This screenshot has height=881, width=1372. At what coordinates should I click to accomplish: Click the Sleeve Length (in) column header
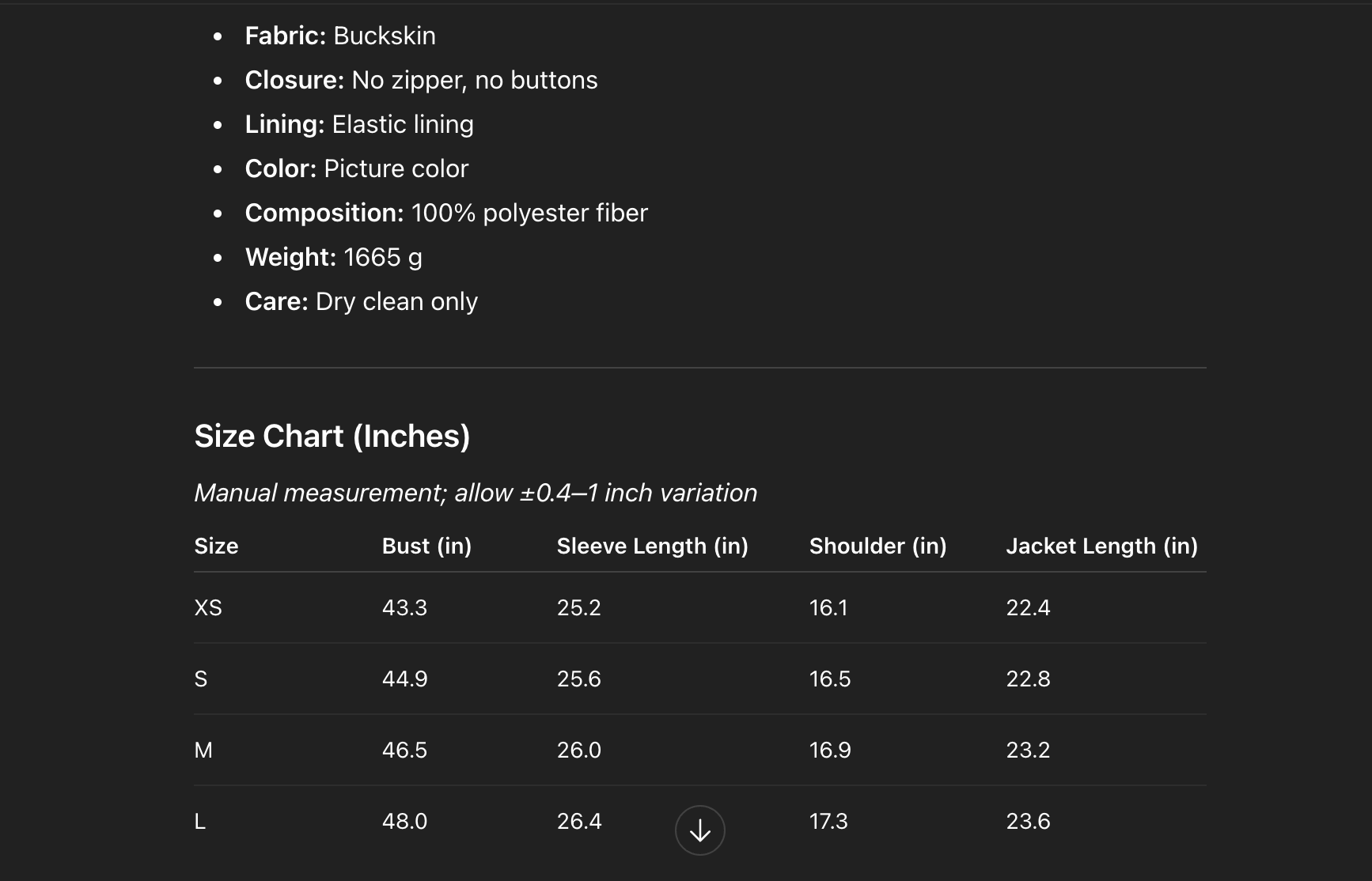[x=652, y=546]
